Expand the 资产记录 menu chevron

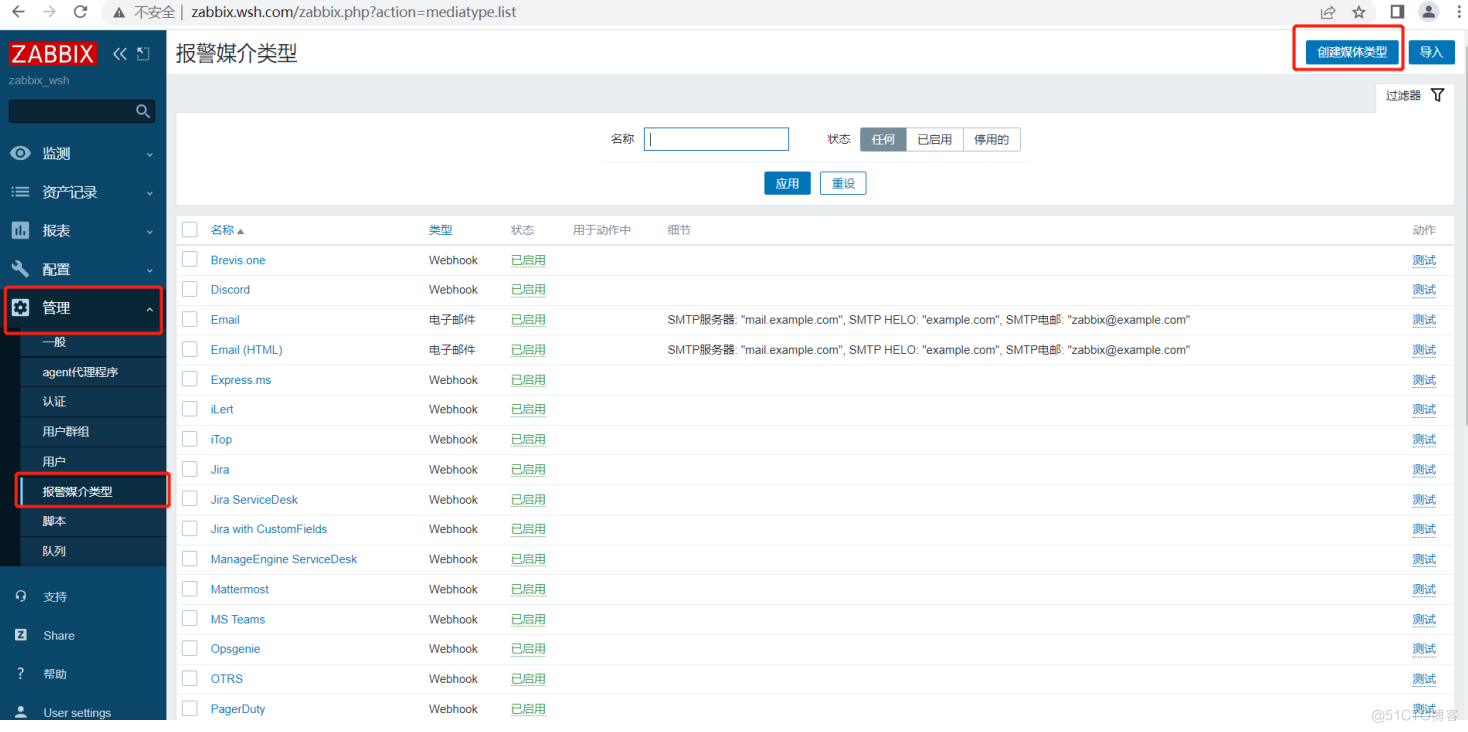coord(150,193)
